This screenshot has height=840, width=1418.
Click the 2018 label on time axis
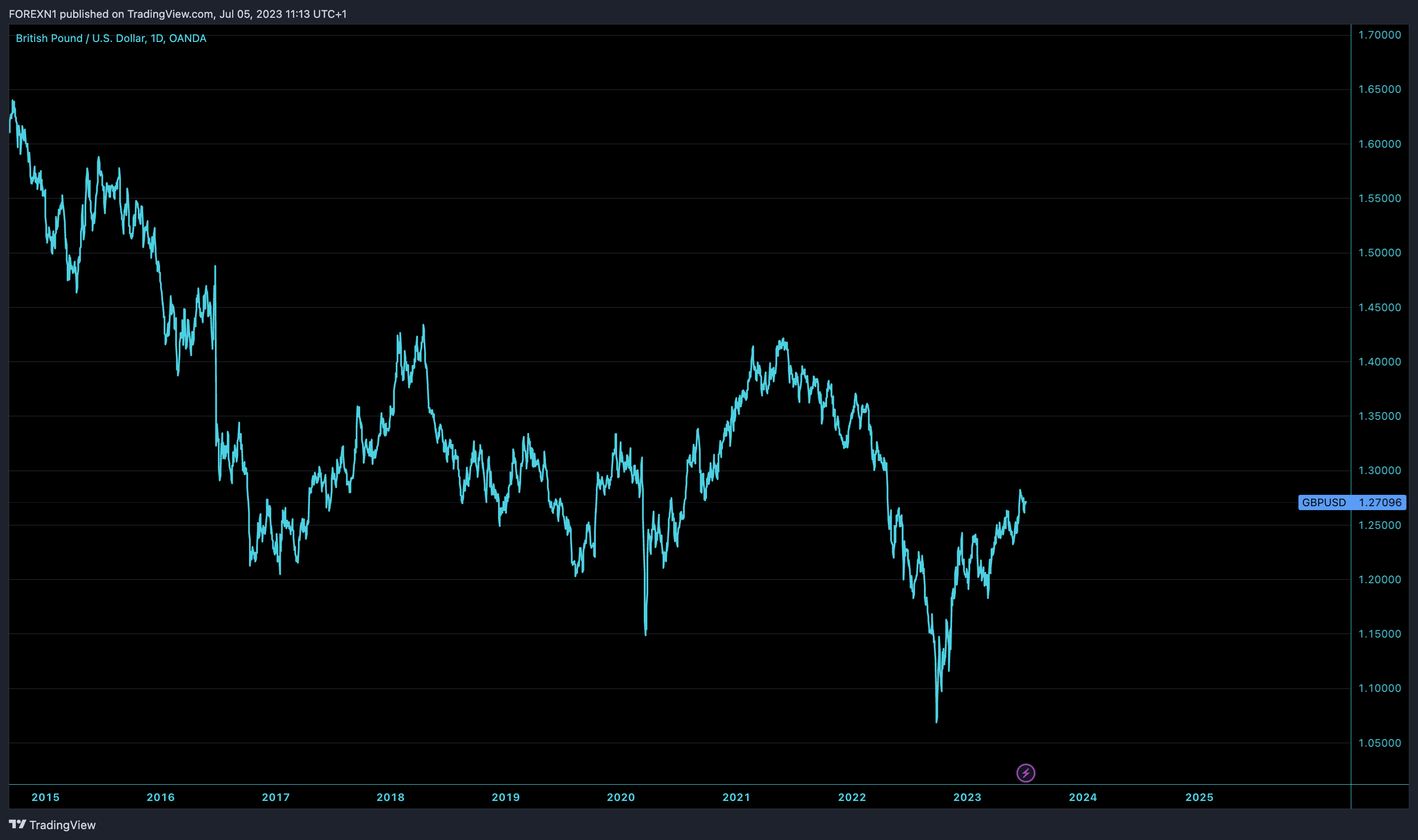(391, 797)
